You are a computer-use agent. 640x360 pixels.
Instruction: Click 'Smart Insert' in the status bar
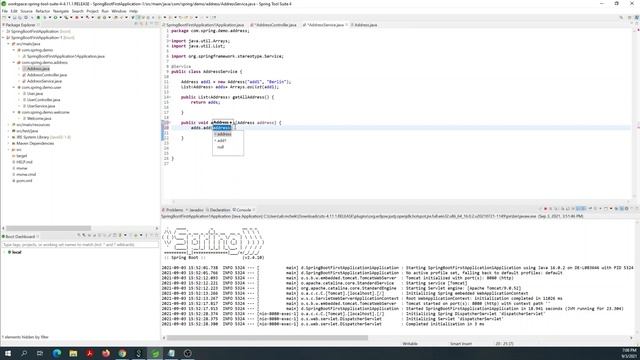(461, 344)
